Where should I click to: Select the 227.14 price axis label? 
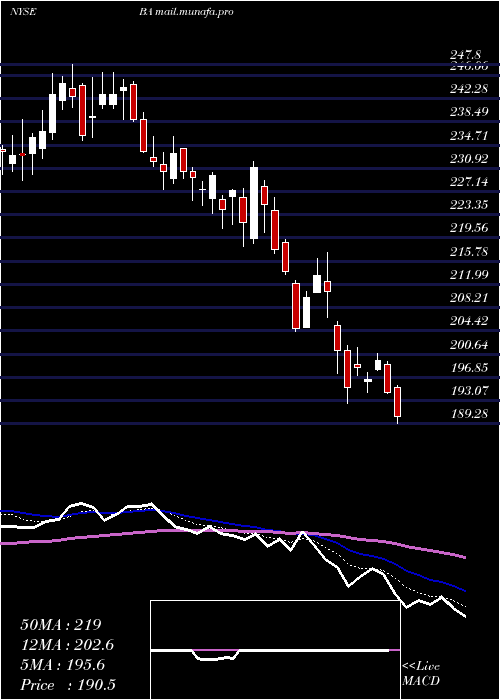(469, 182)
